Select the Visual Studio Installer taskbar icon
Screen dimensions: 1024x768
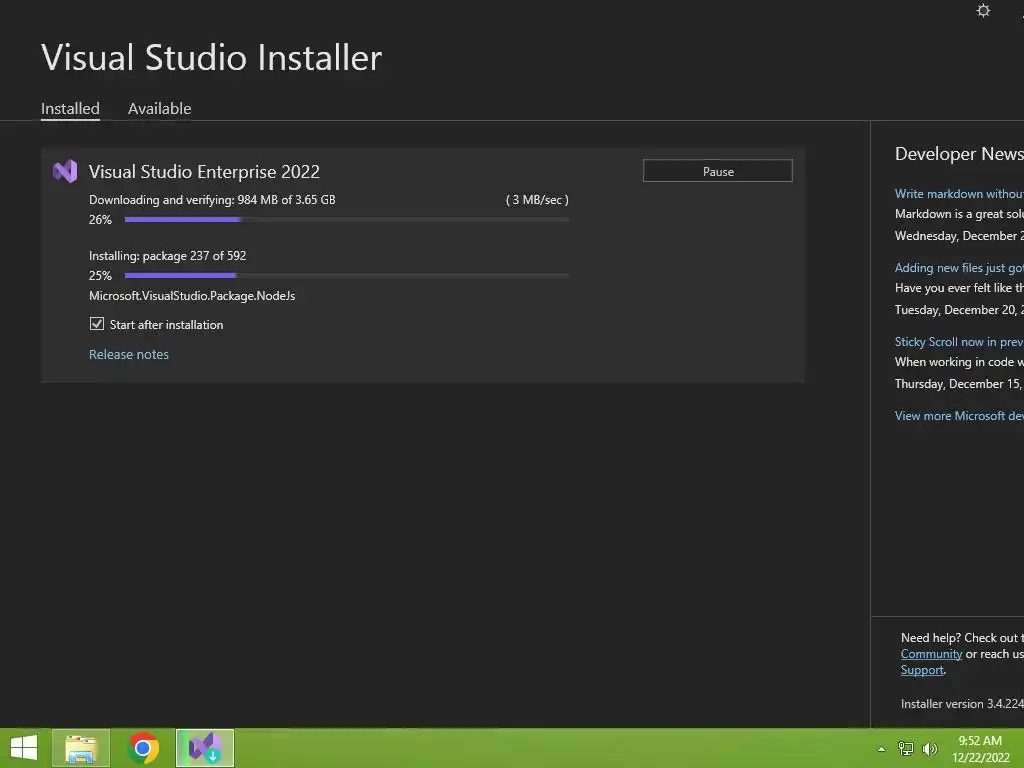pyautogui.click(x=205, y=748)
